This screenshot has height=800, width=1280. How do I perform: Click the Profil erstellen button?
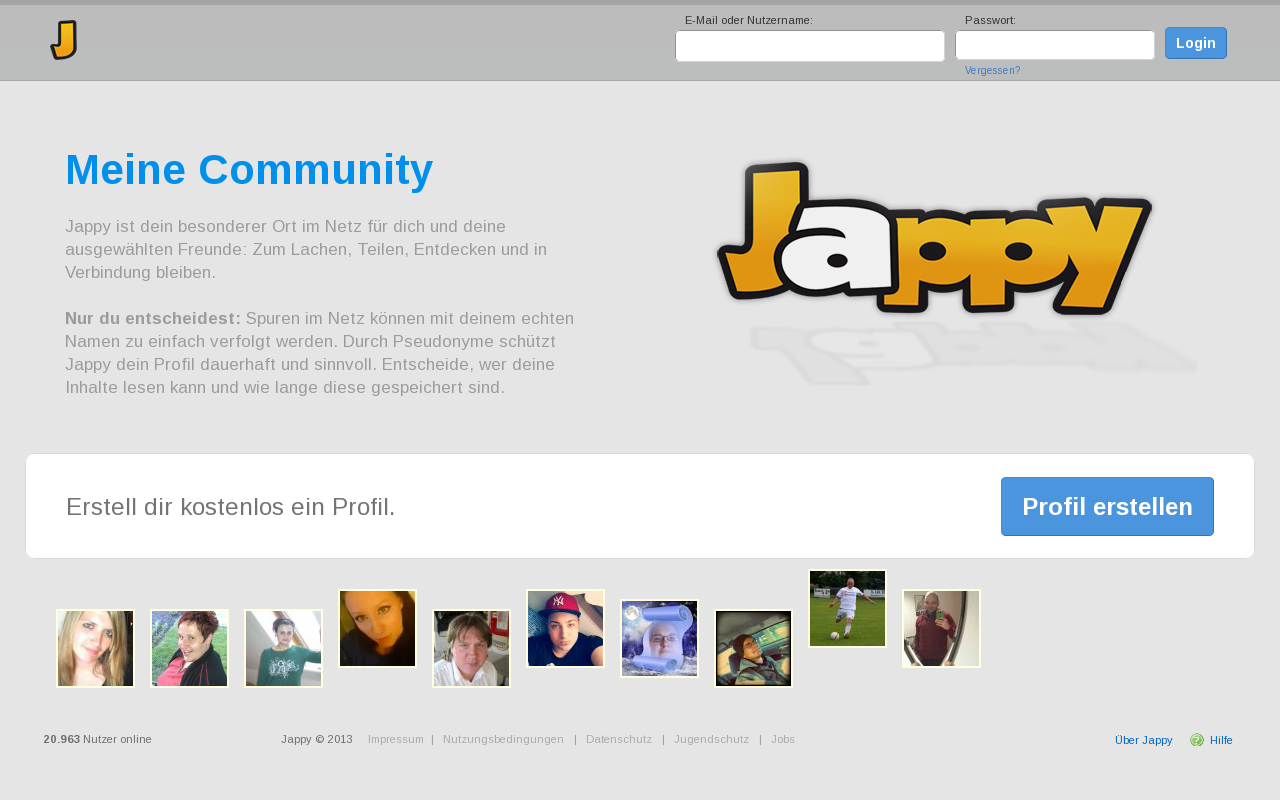coord(1107,506)
